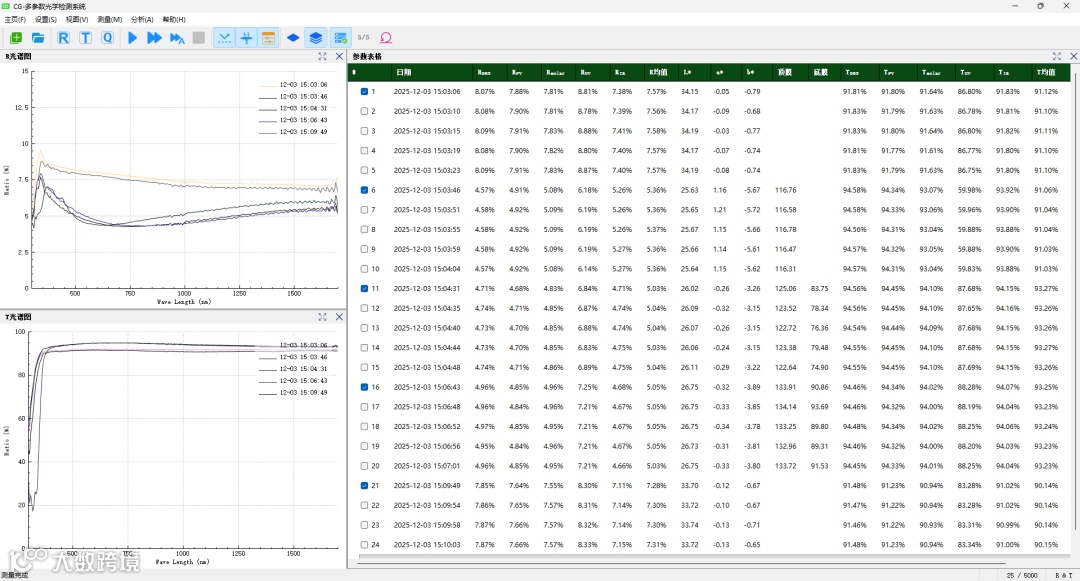The height and width of the screenshot is (581, 1080).
Task: Click the pink loop icon in the toolbar
Action: (x=386, y=38)
